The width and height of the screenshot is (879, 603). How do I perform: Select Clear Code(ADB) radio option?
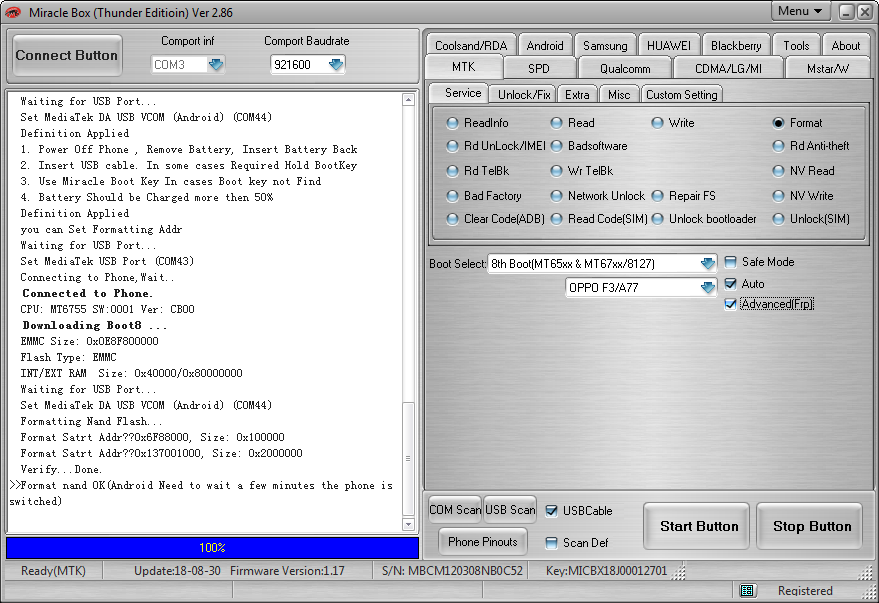pyautogui.click(x=452, y=219)
